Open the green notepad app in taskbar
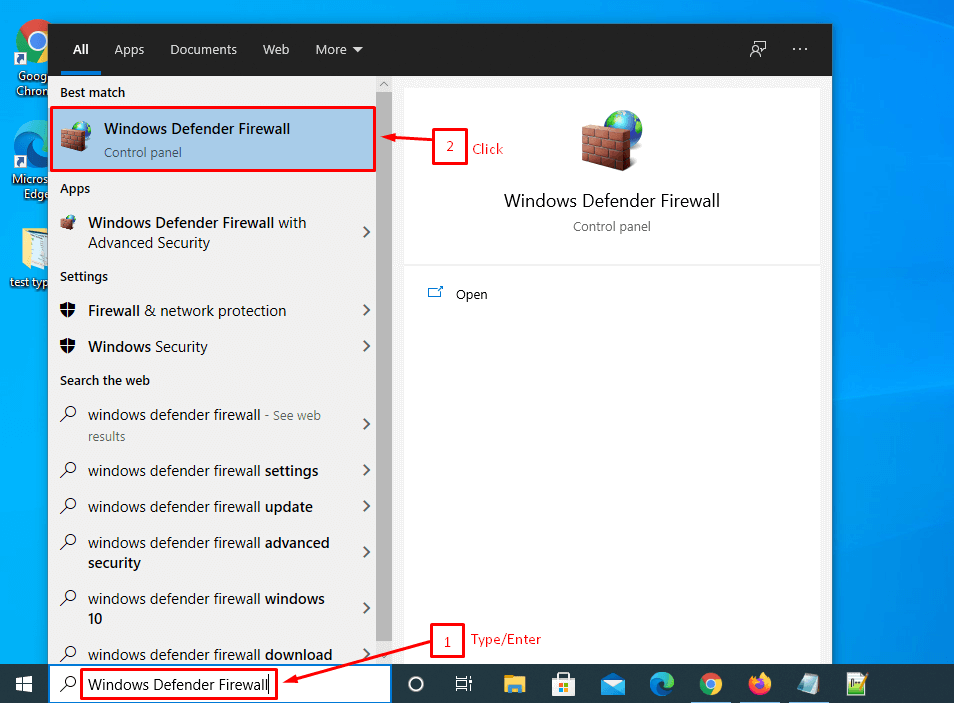 tap(857, 684)
